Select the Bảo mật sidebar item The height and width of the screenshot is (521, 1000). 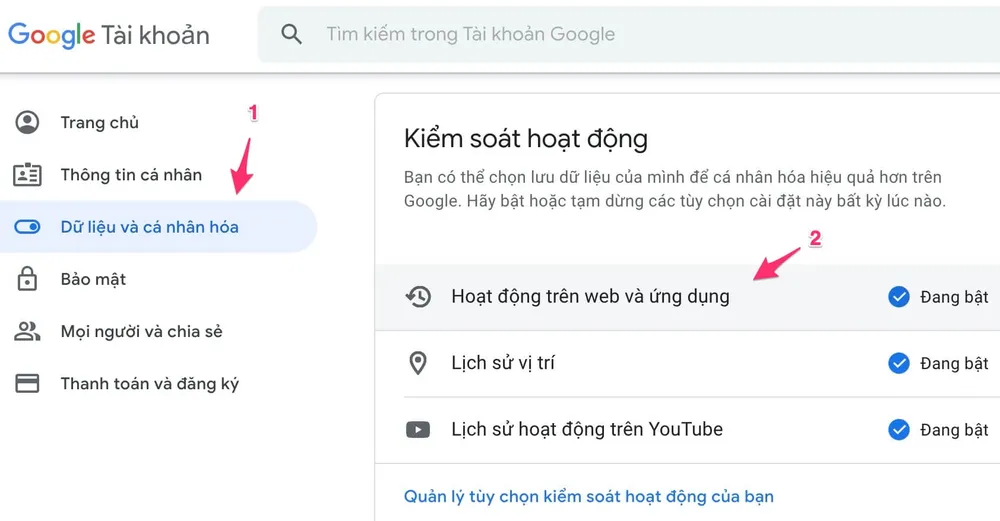pyautogui.click(x=93, y=279)
